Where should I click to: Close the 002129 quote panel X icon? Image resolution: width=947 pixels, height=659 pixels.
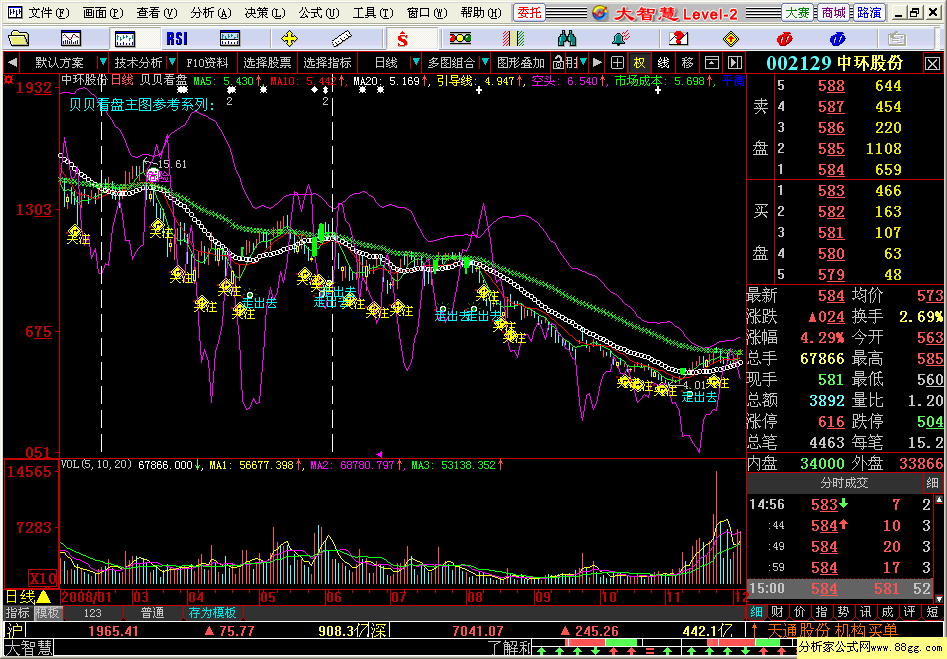[932, 63]
